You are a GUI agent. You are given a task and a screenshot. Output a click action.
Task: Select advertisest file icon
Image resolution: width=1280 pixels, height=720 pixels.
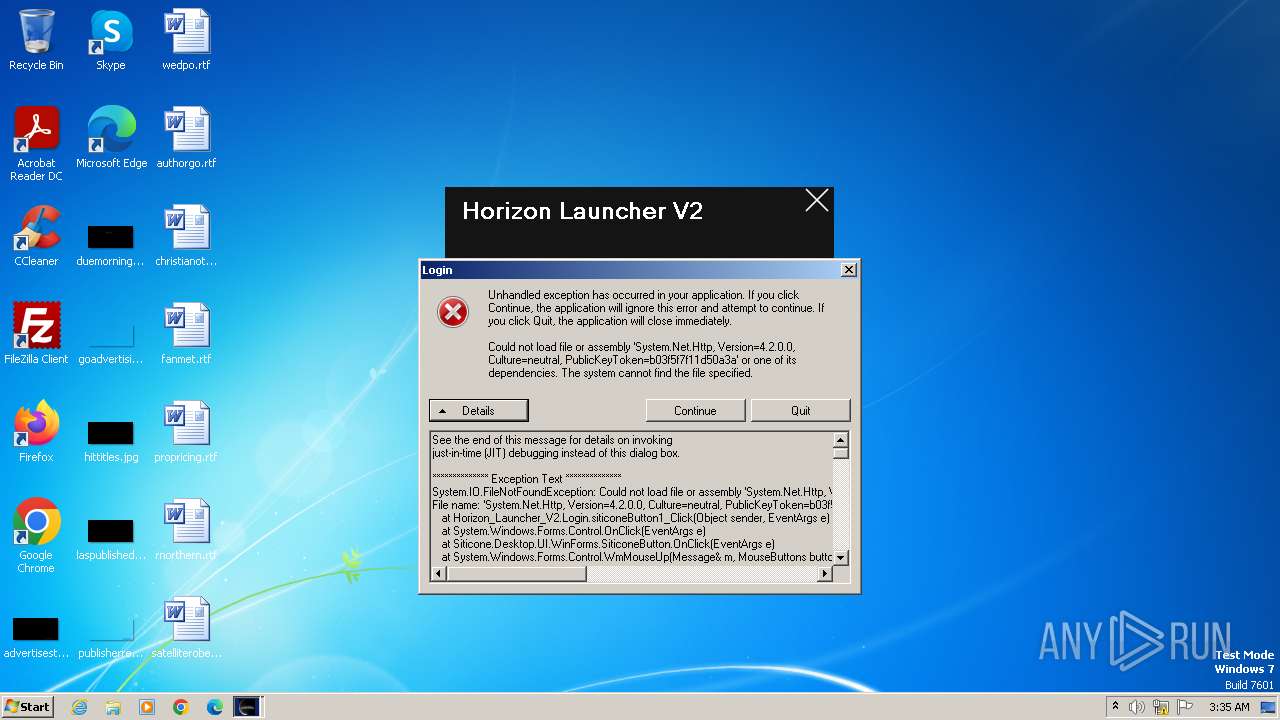36,636
